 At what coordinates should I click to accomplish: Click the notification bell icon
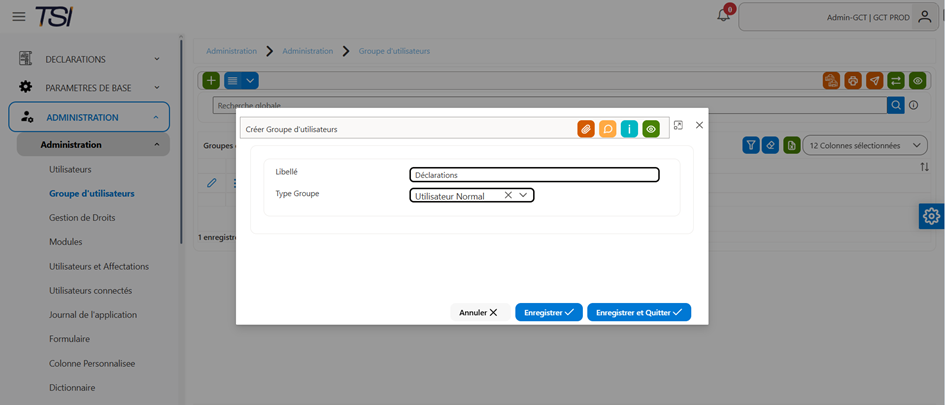[723, 16]
